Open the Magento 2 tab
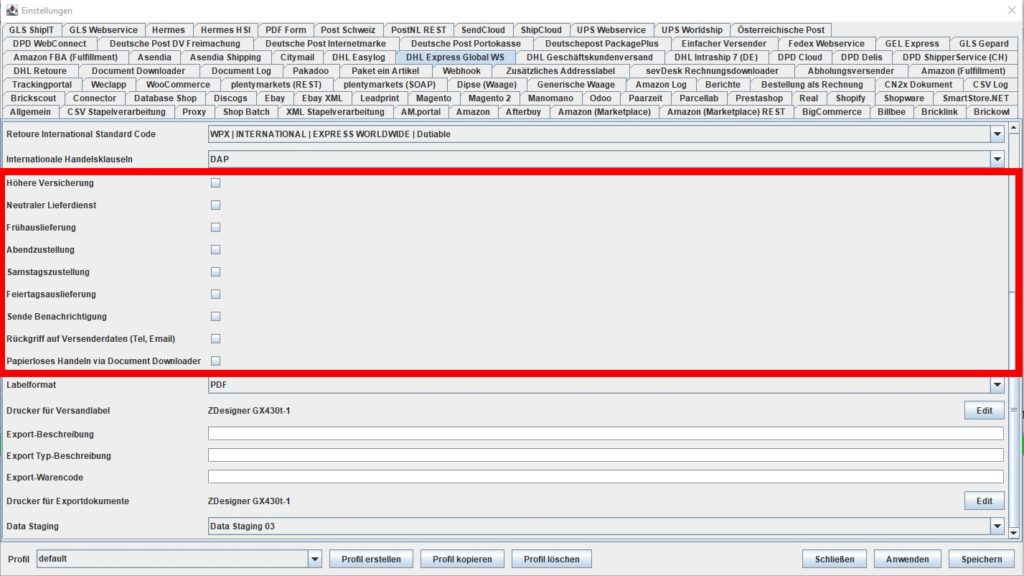The height and width of the screenshot is (576, 1024). pyautogui.click(x=489, y=98)
